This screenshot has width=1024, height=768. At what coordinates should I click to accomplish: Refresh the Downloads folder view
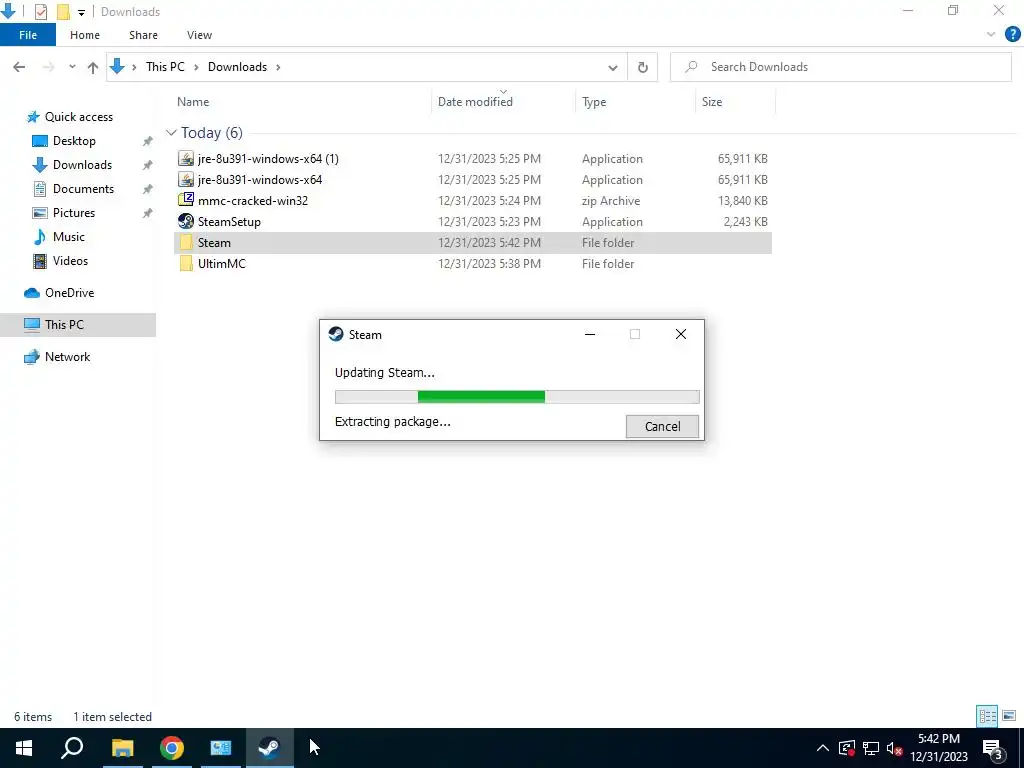(x=643, y=67)
